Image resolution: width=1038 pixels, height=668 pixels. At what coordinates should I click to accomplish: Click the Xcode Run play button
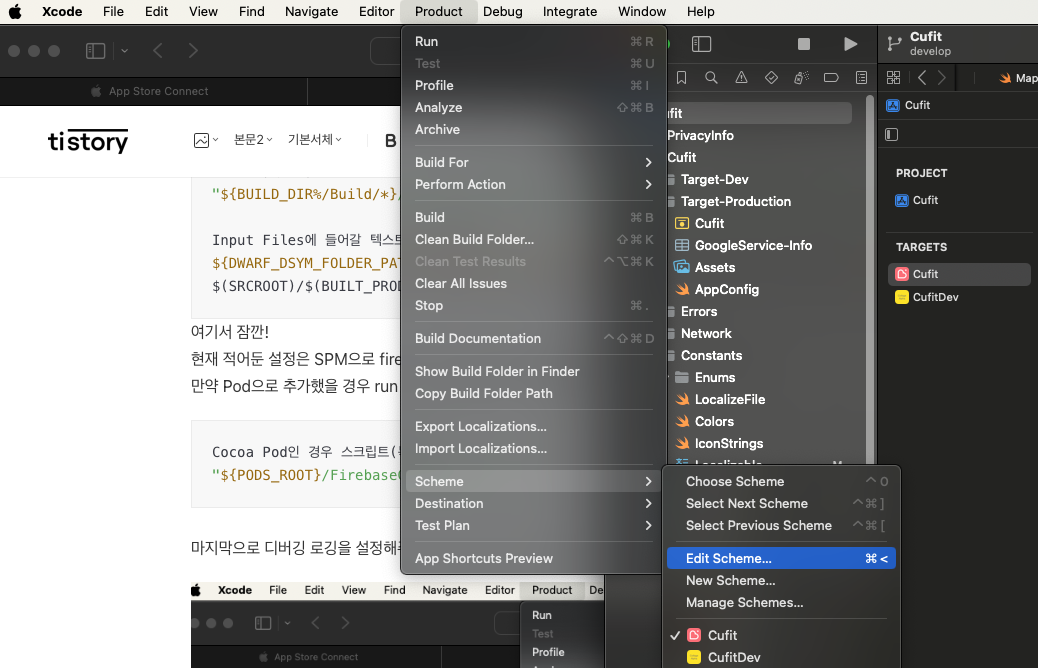851,44
